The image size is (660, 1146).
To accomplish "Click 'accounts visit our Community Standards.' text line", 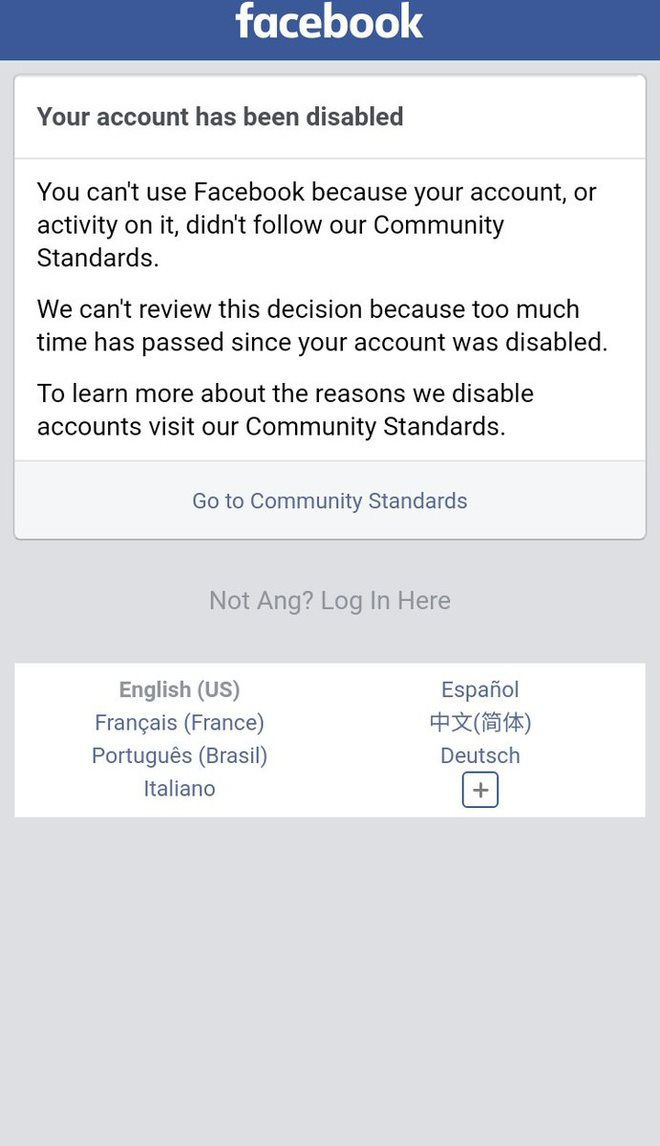I will coord(271,427).
